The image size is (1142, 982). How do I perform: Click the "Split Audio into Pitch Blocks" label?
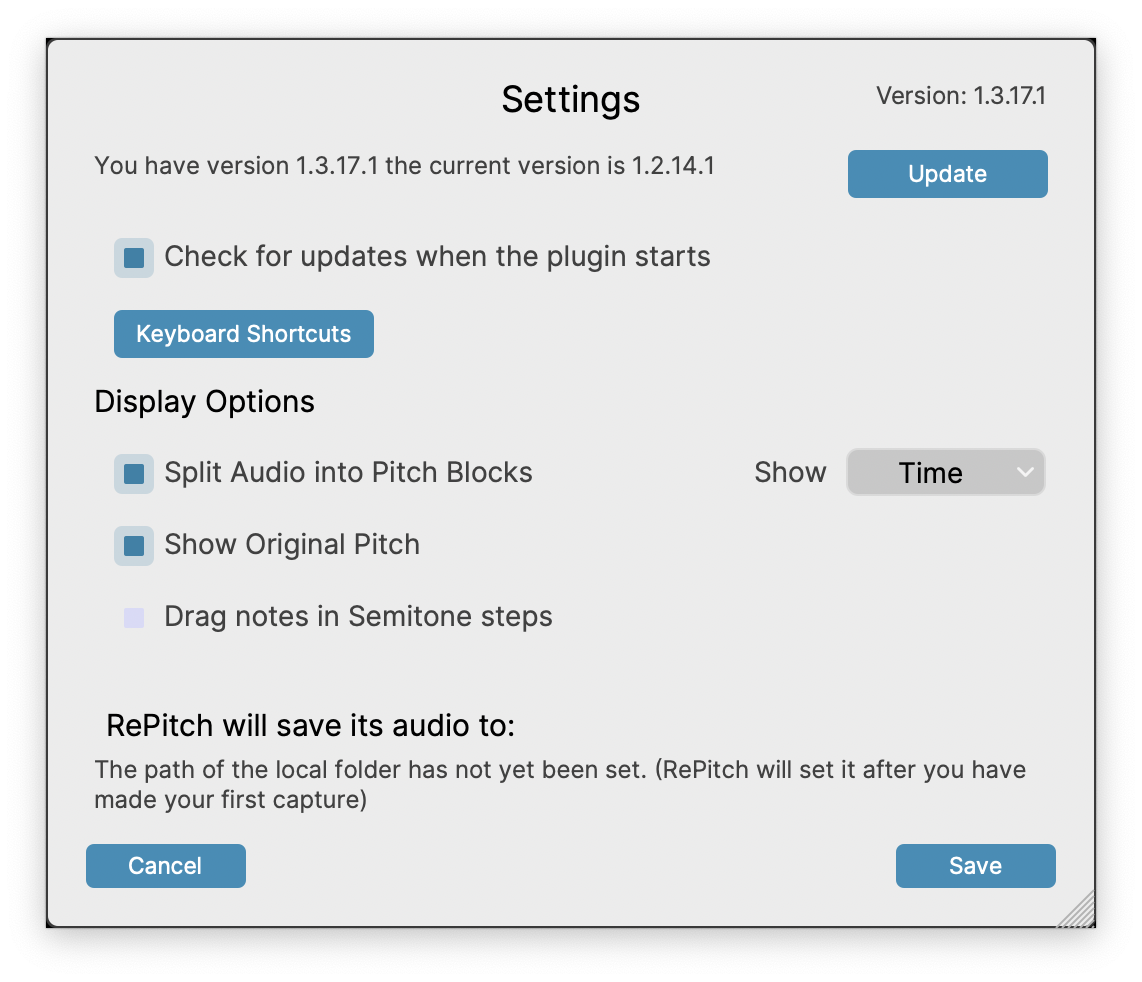pos(348,473)
